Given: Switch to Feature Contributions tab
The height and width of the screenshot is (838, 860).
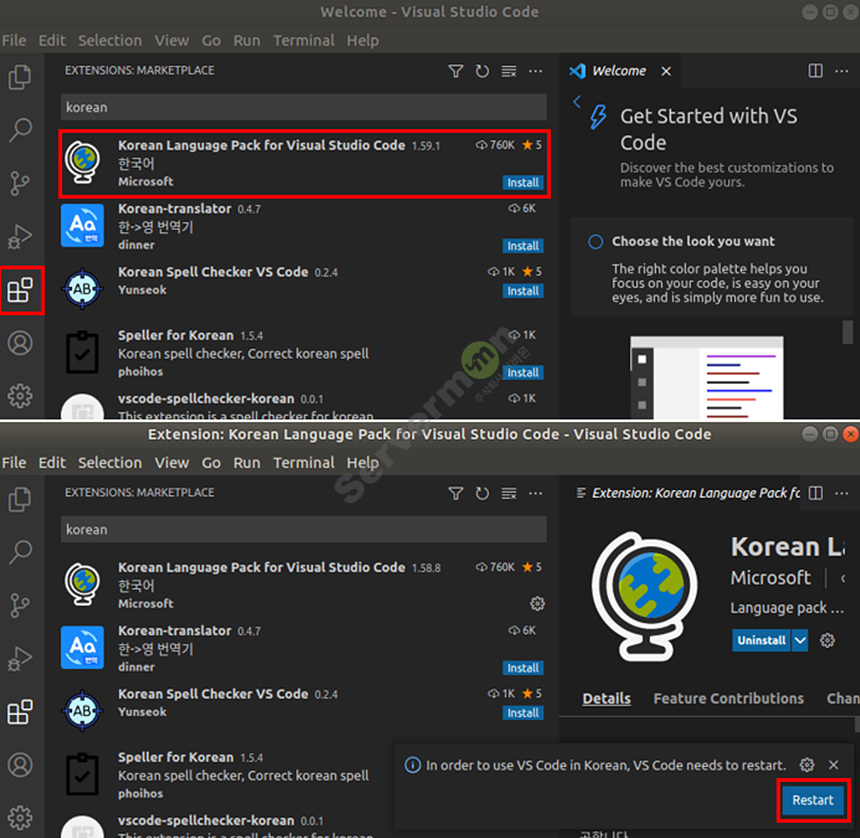Looking at the screenshot, I should pyautogui.click(x=728, y=698).
